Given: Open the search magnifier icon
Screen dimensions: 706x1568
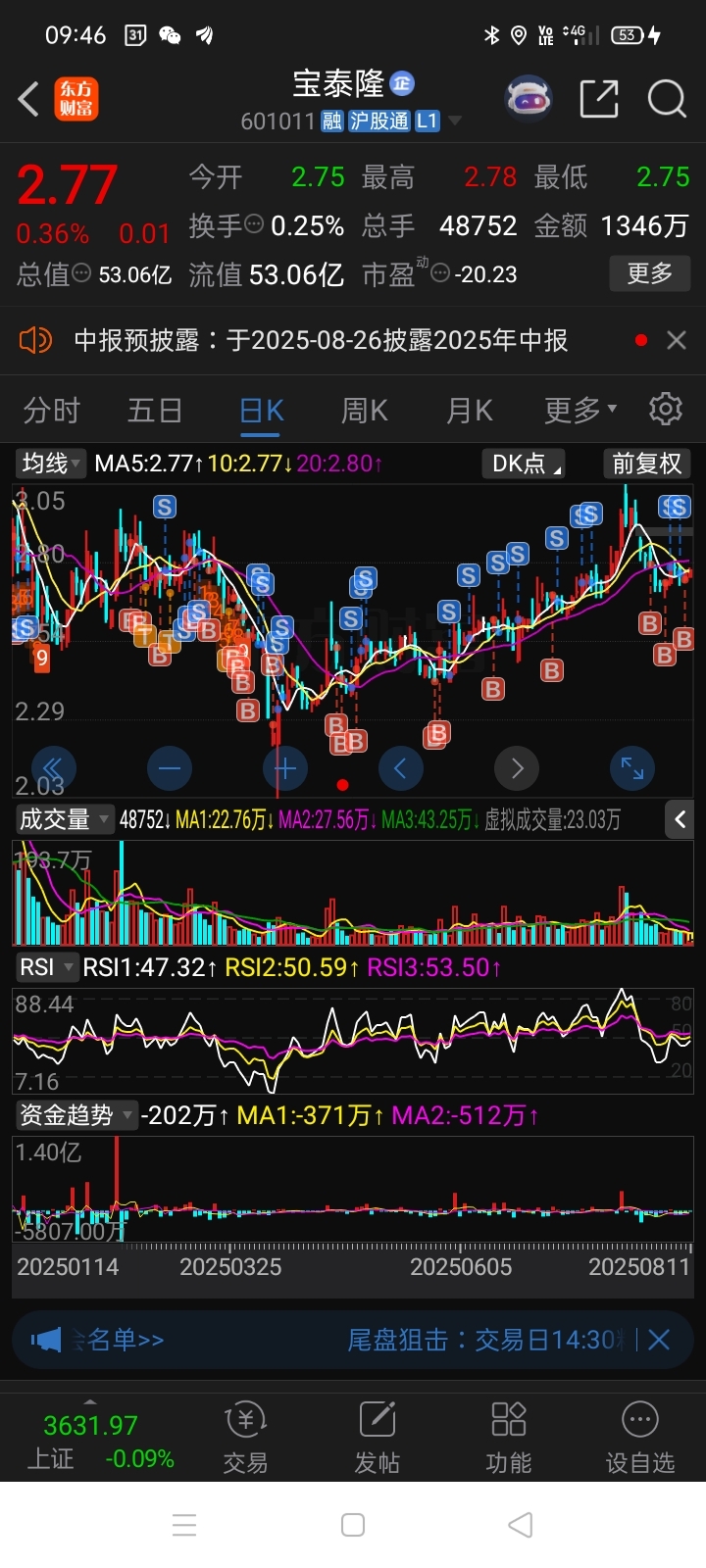Looking at the screenshot, I should 667,99.
